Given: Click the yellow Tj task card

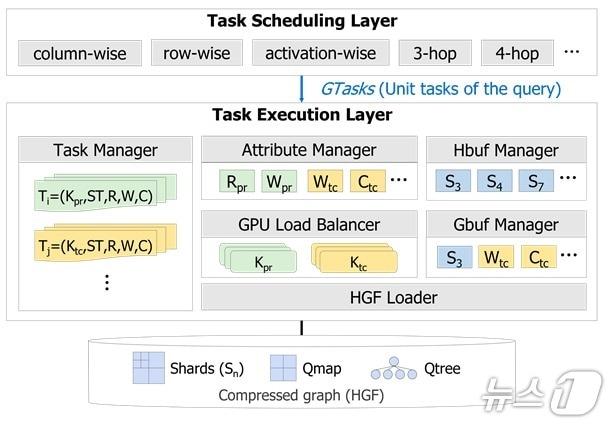Looking at the screenshot, I should pos(97,246).
